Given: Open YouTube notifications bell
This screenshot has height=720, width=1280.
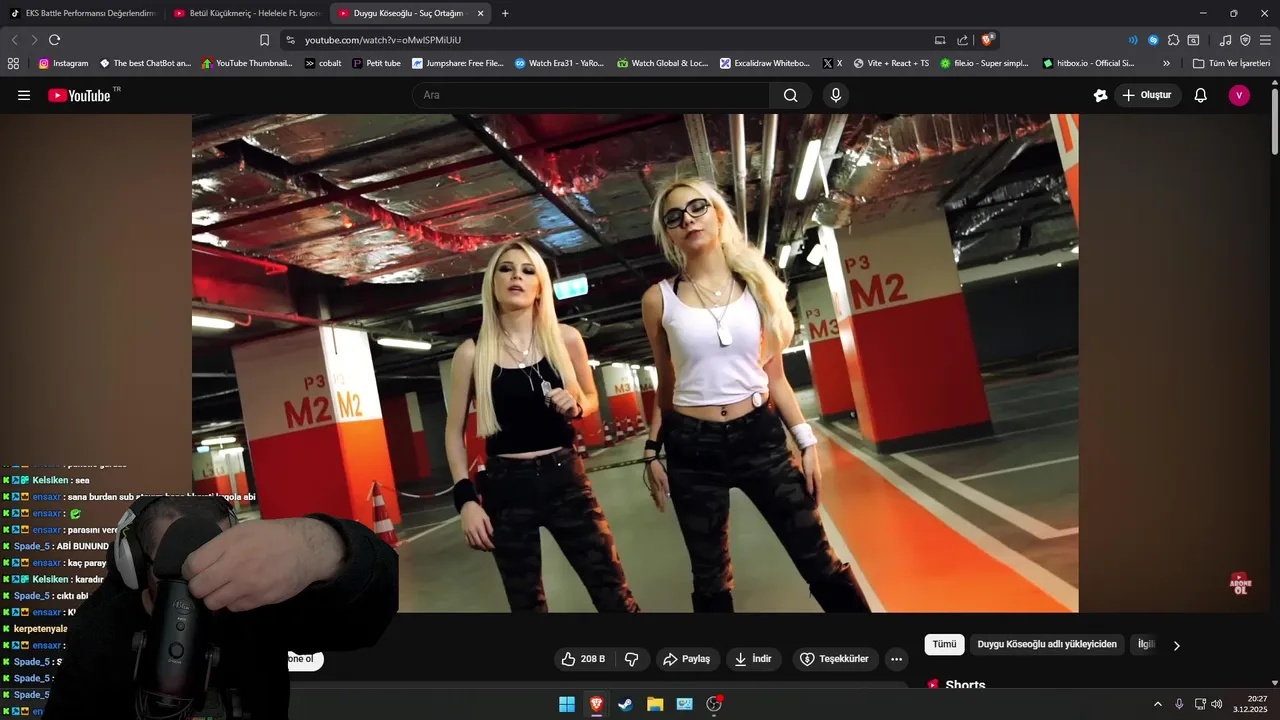Looking at the screenshot, I should (x=1201, y=95).
